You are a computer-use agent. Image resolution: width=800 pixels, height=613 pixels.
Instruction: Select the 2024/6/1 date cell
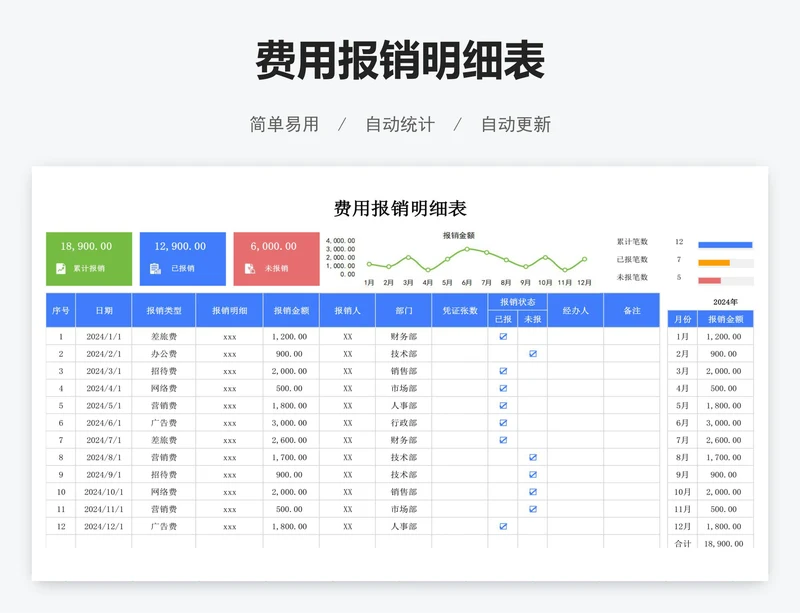pos(104,423)
